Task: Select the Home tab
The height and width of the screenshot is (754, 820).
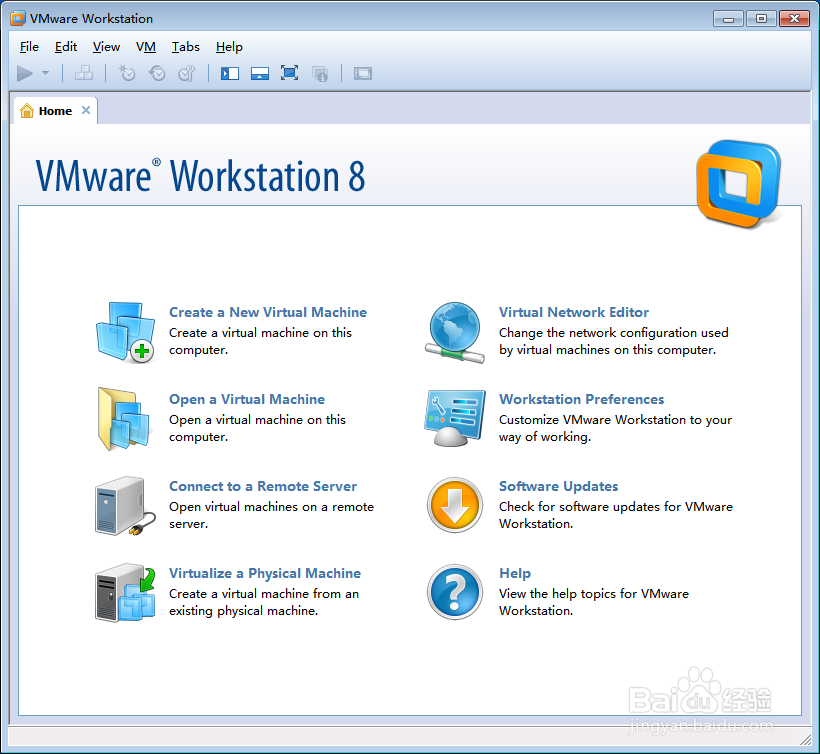Action: [55, 111]
